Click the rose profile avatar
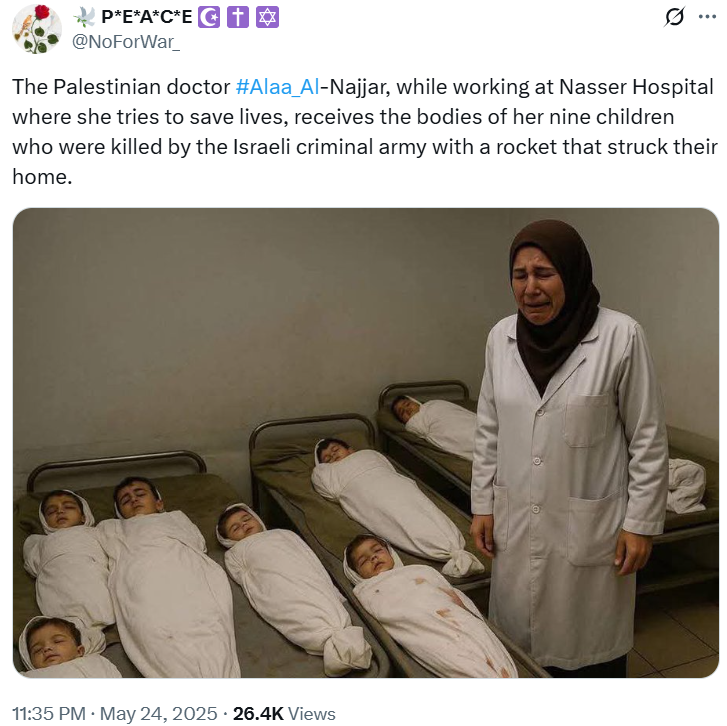 pyautogui.click(x=37, y=29)
